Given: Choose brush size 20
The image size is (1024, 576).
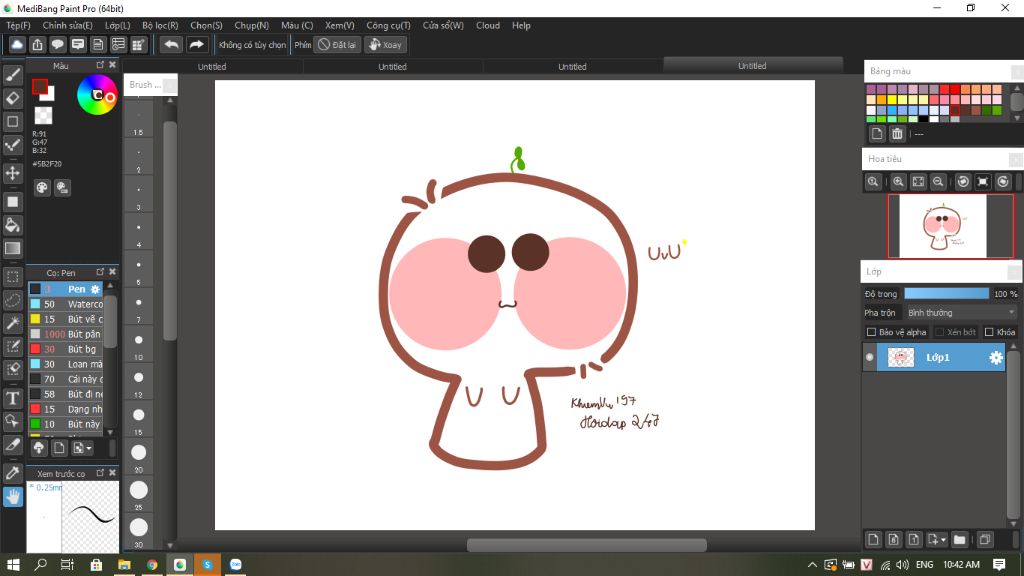Looking at the screenshot, I should coord(138,455).
